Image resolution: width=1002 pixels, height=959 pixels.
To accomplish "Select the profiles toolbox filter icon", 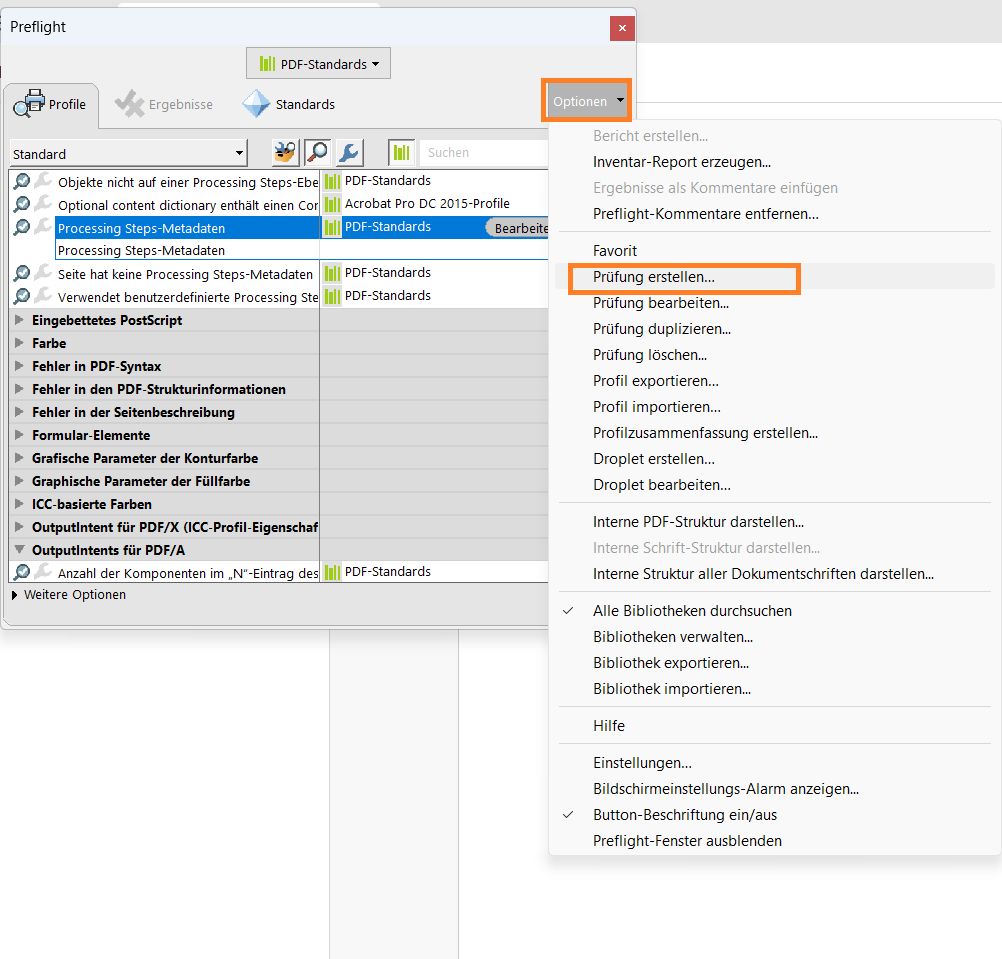I will click(285, 153).
